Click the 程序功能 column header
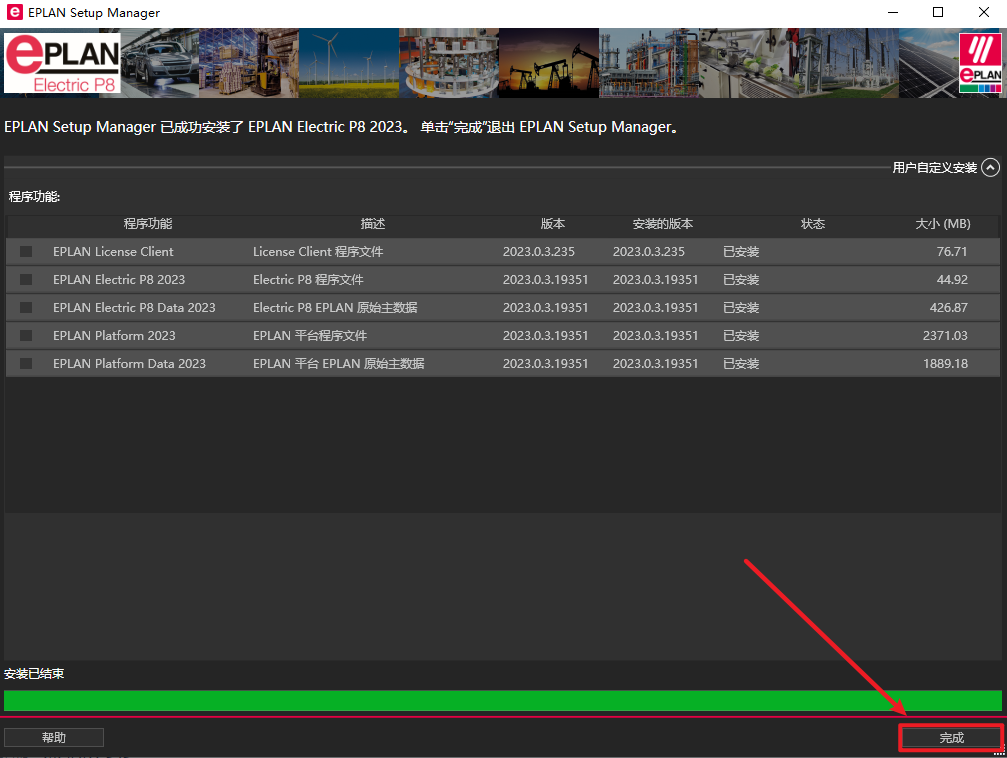 click(148, 224)
